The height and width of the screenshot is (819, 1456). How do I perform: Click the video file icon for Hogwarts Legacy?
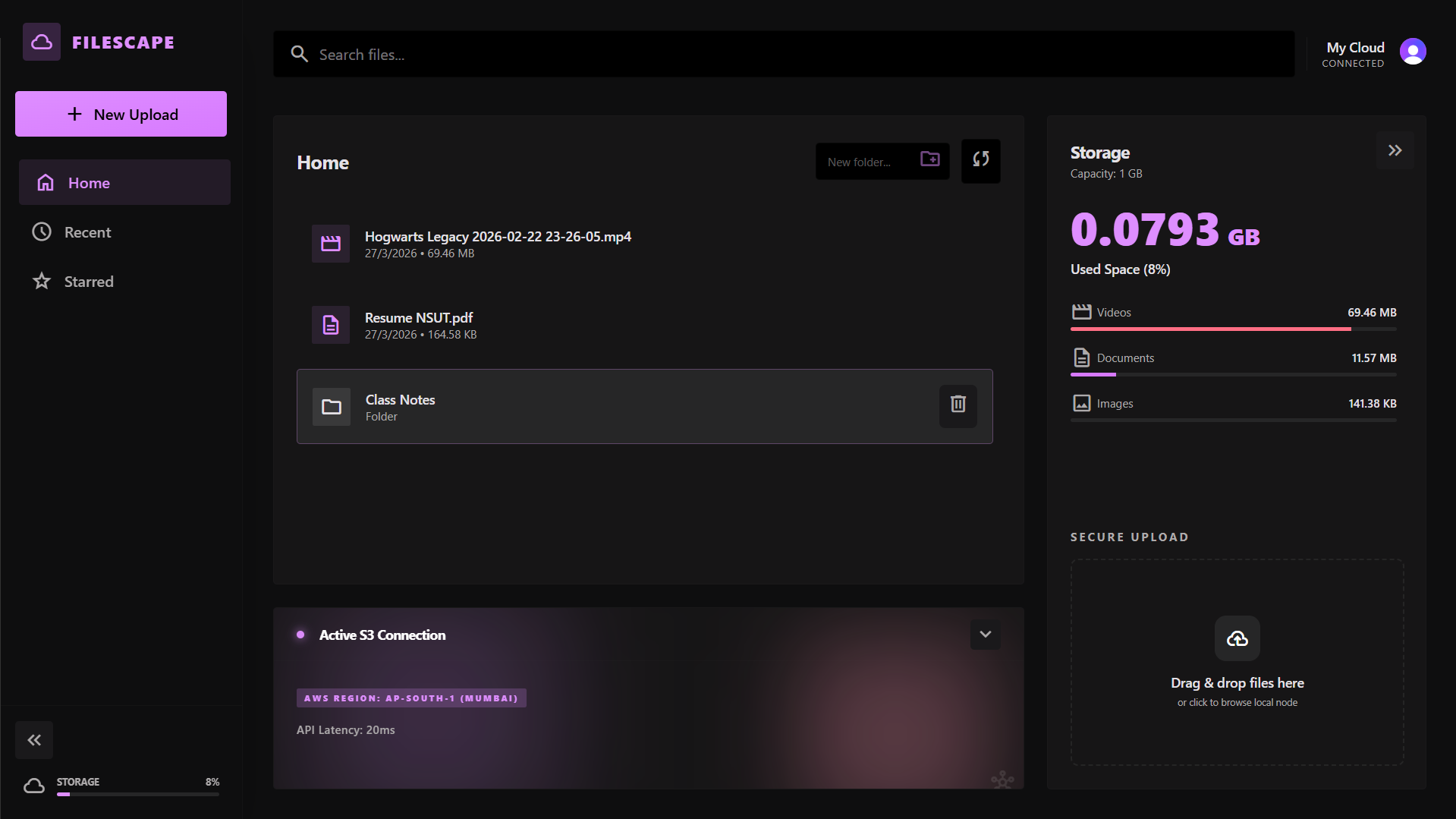point(331,244)
